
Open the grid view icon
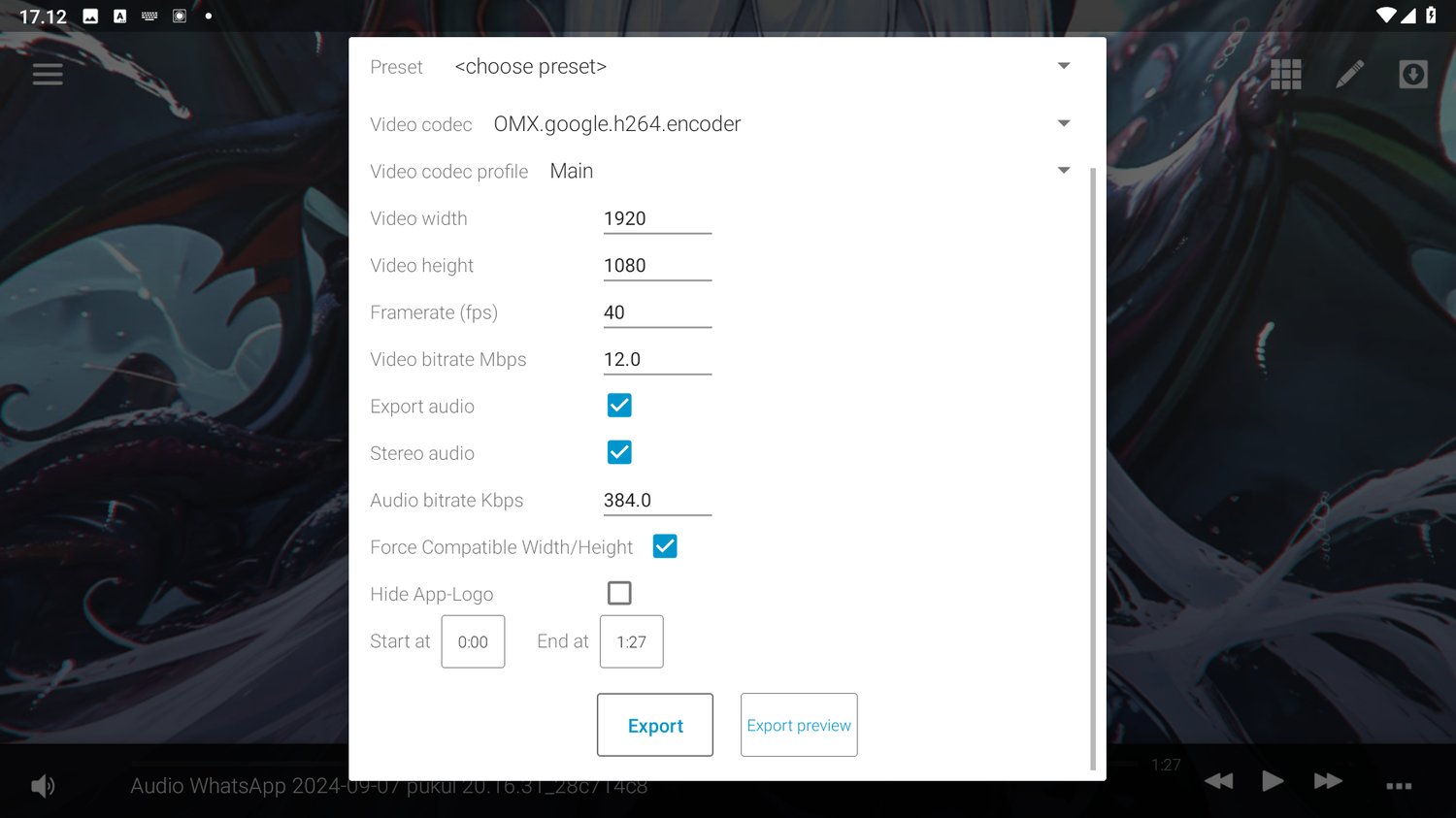tap(1286, 74)
